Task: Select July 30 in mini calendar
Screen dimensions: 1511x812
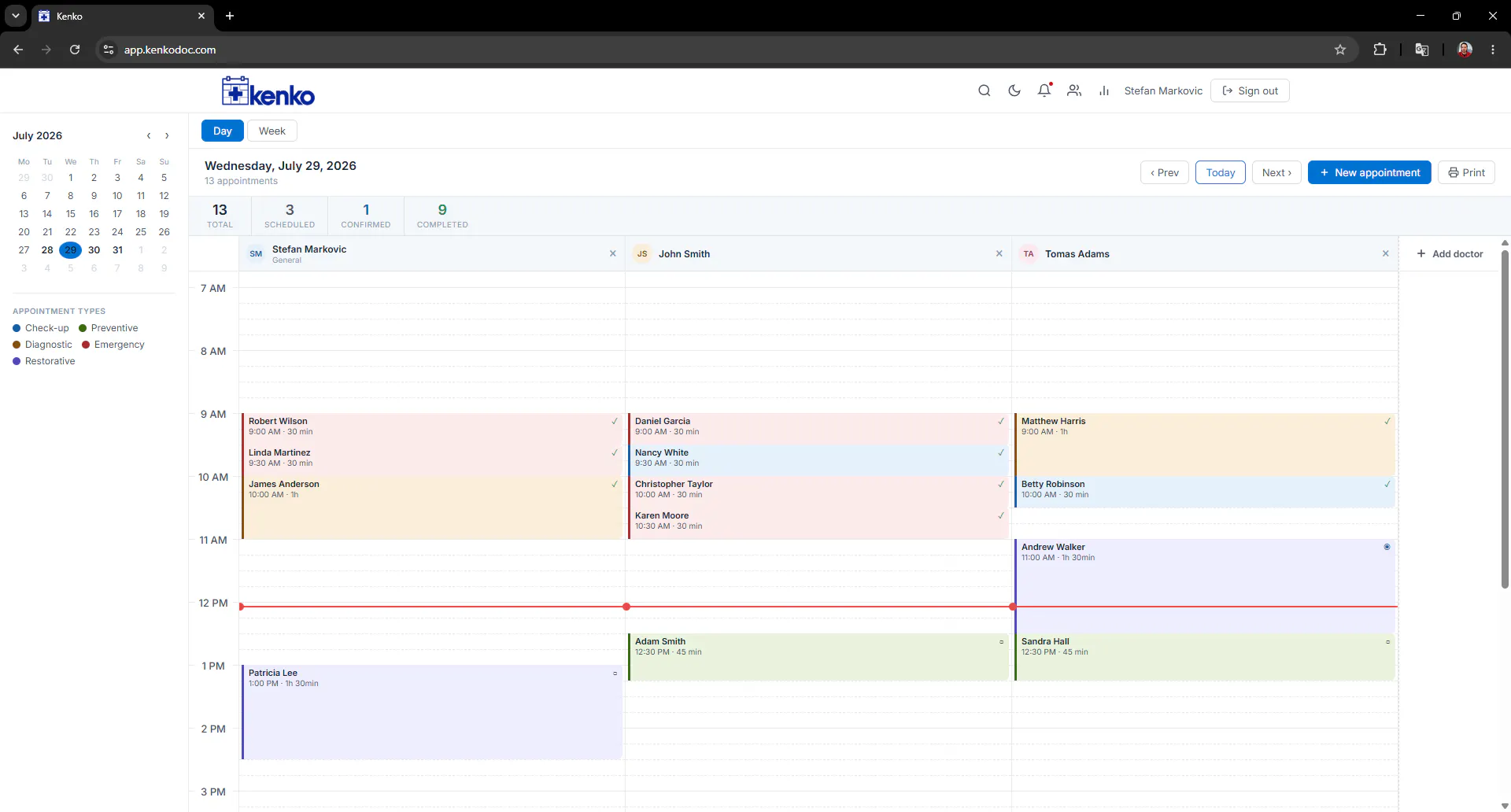Action: tap(94, 250)
